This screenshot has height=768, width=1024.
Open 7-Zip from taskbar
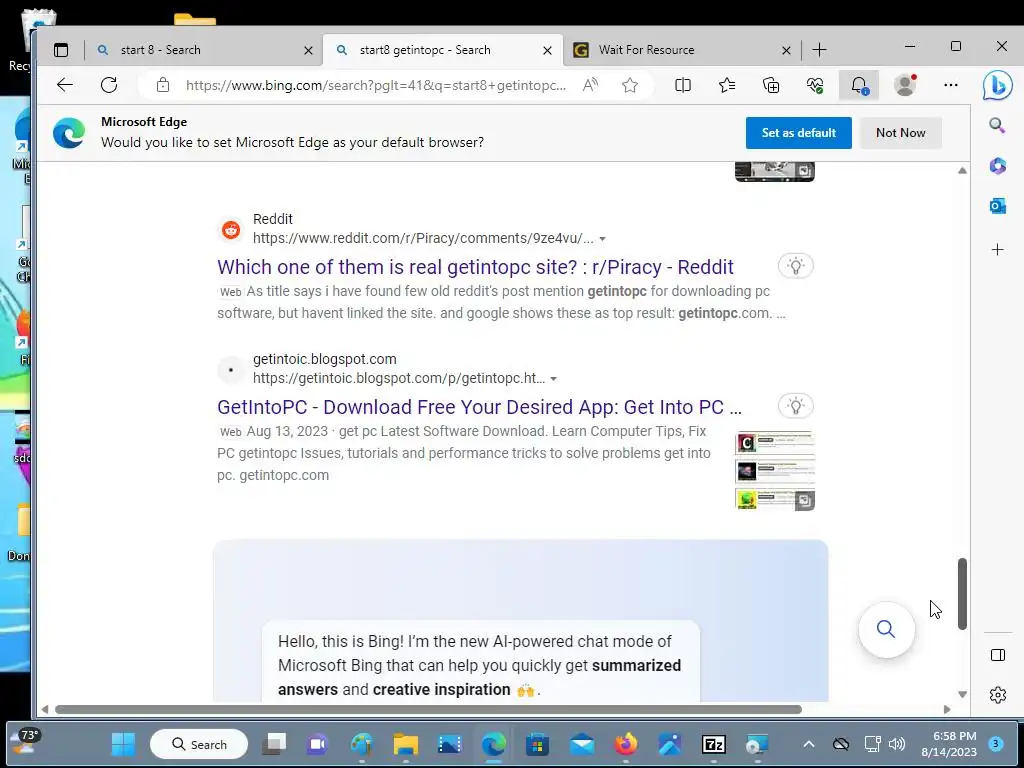(x=714, y=744)
